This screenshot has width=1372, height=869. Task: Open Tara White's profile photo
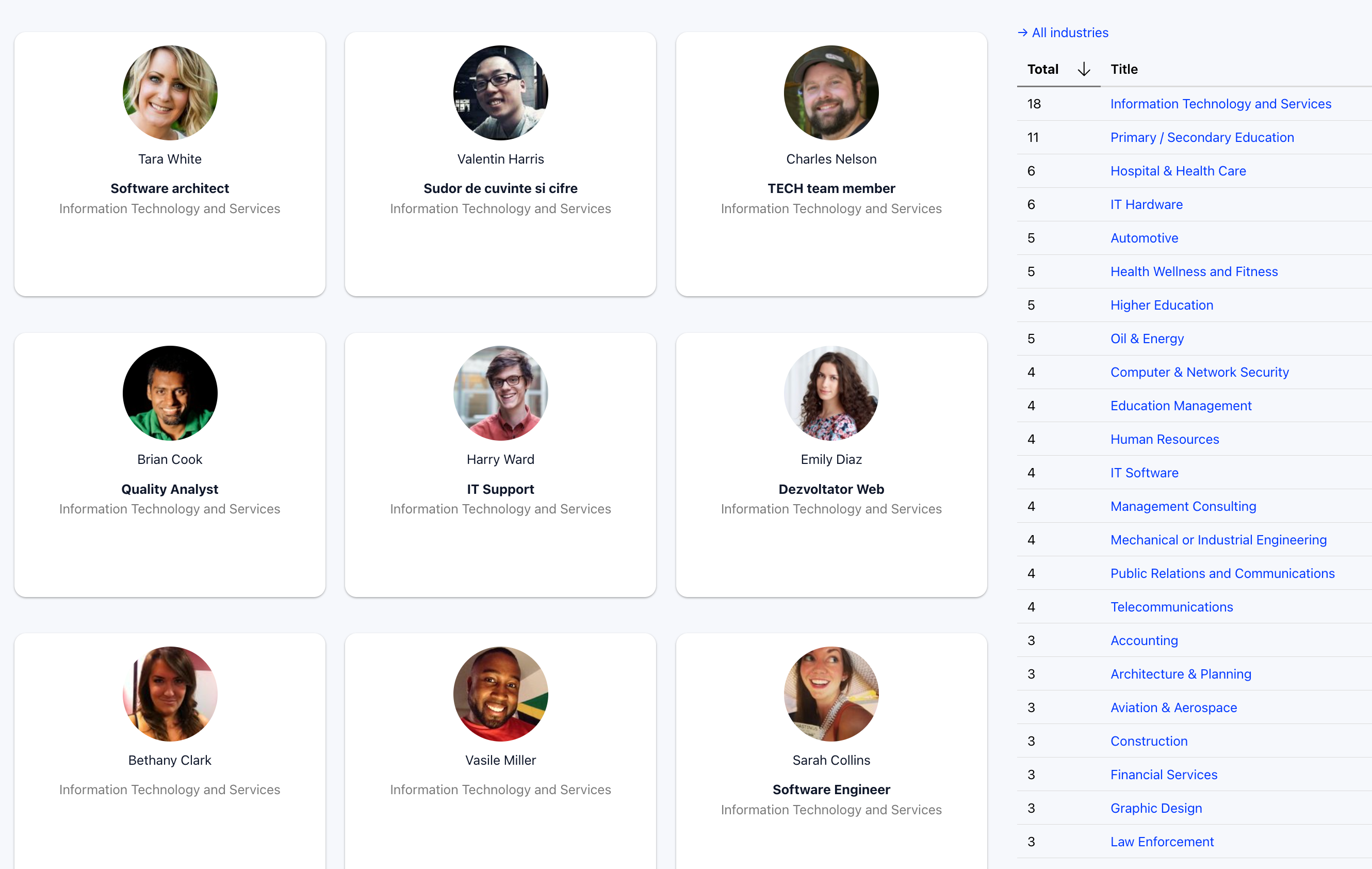(169, 92)
